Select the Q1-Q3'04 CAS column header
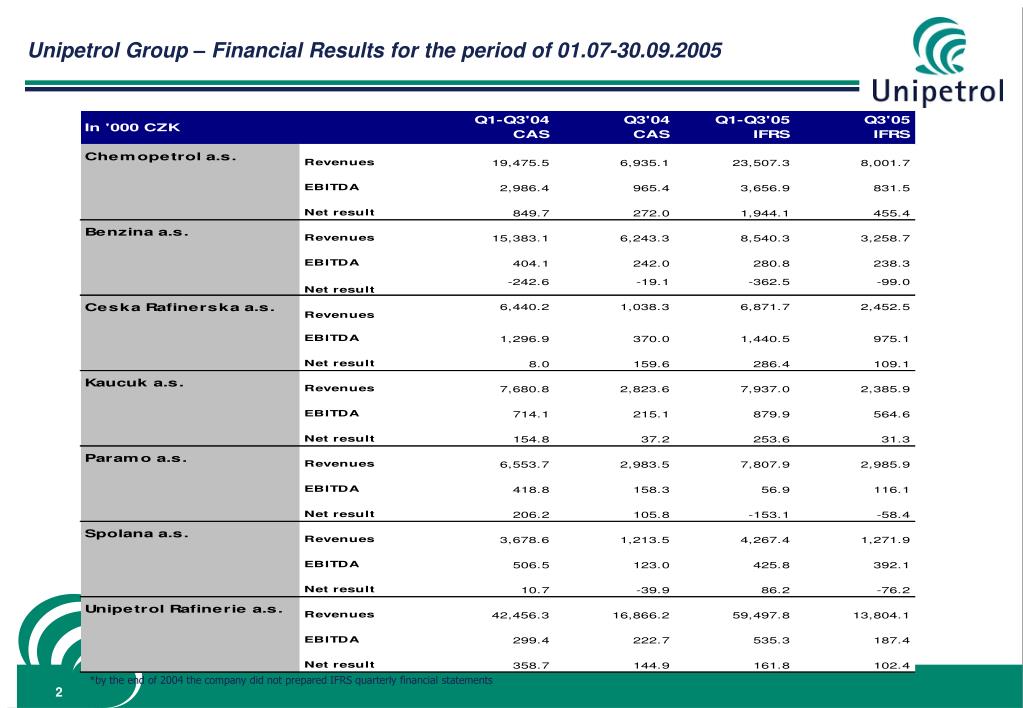 [512, 127]
